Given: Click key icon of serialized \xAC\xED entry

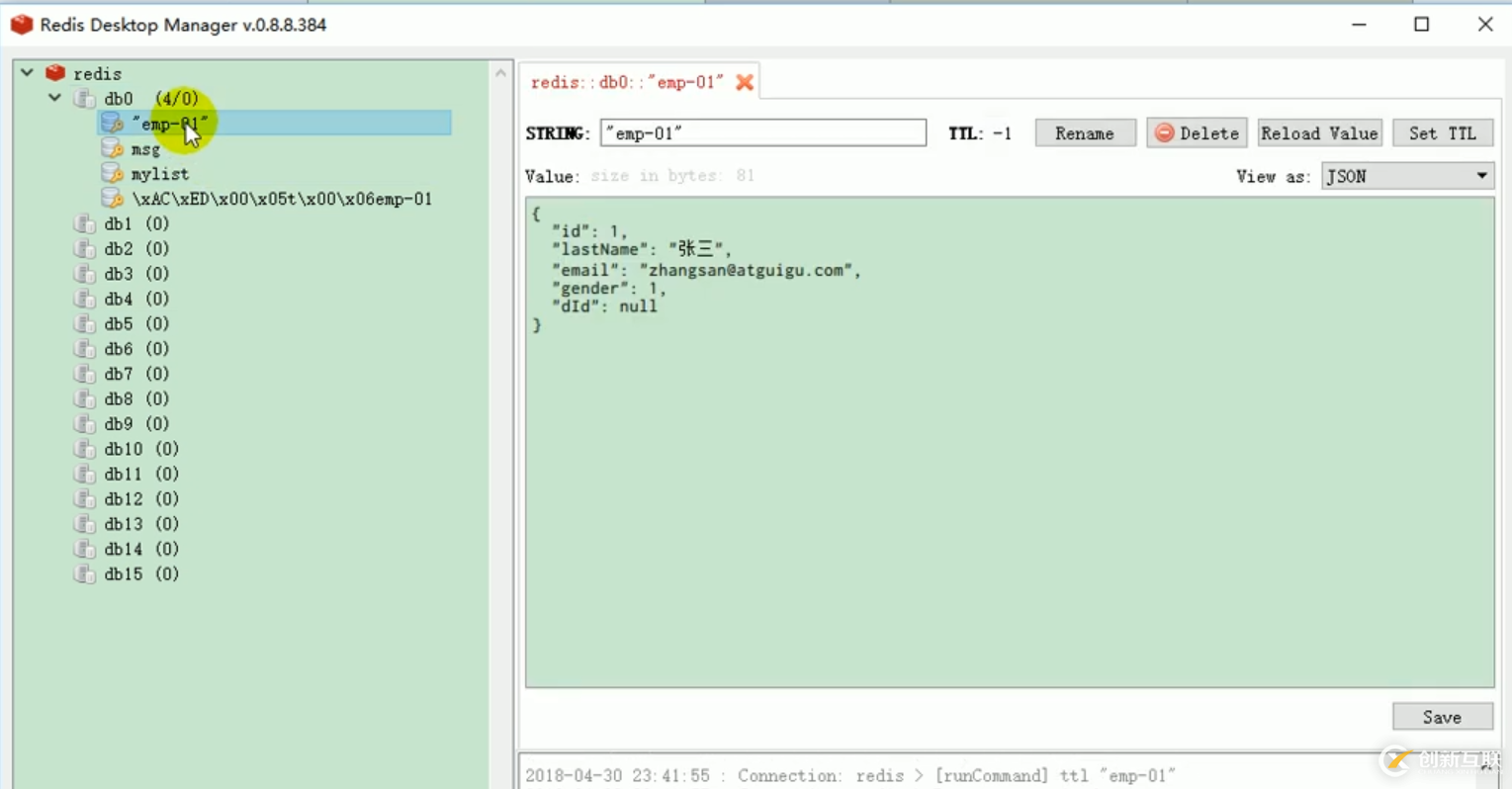Looking at the screenshot, I should [112, 199].
